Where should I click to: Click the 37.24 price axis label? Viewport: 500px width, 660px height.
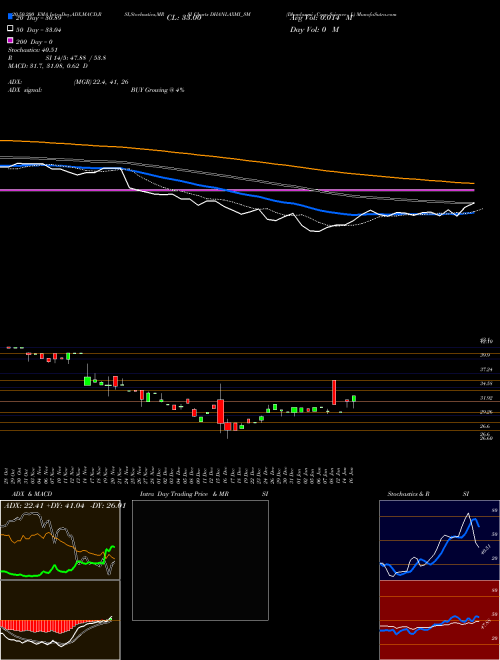(486, 369)
